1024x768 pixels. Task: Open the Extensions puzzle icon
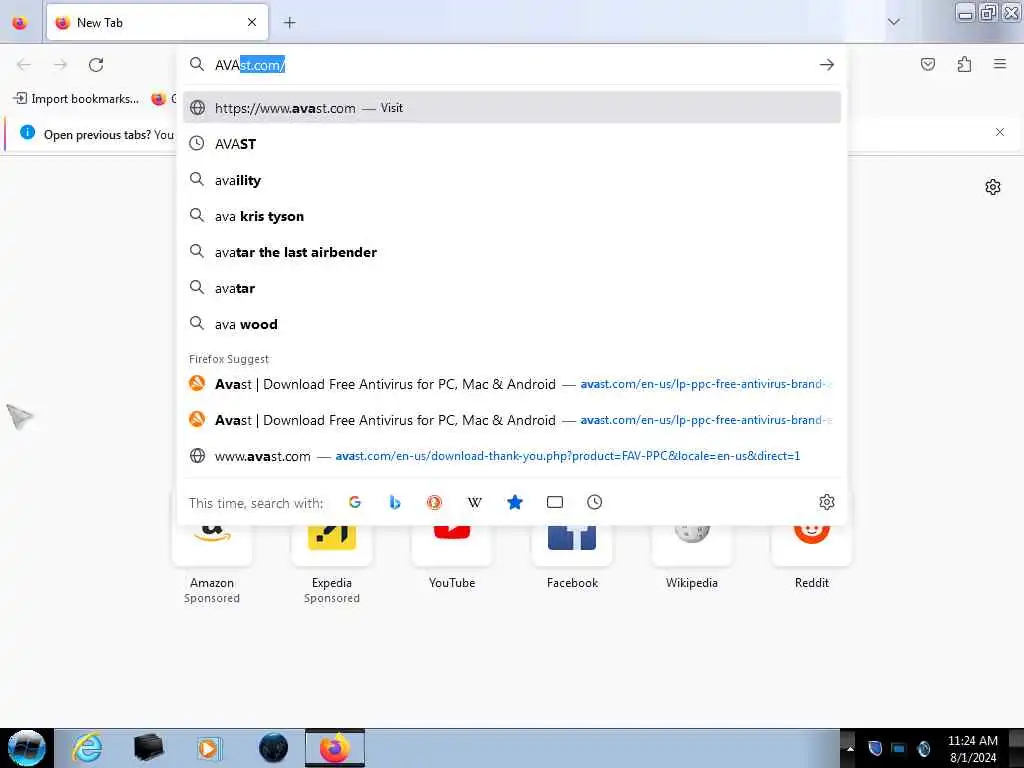(964, 64)
